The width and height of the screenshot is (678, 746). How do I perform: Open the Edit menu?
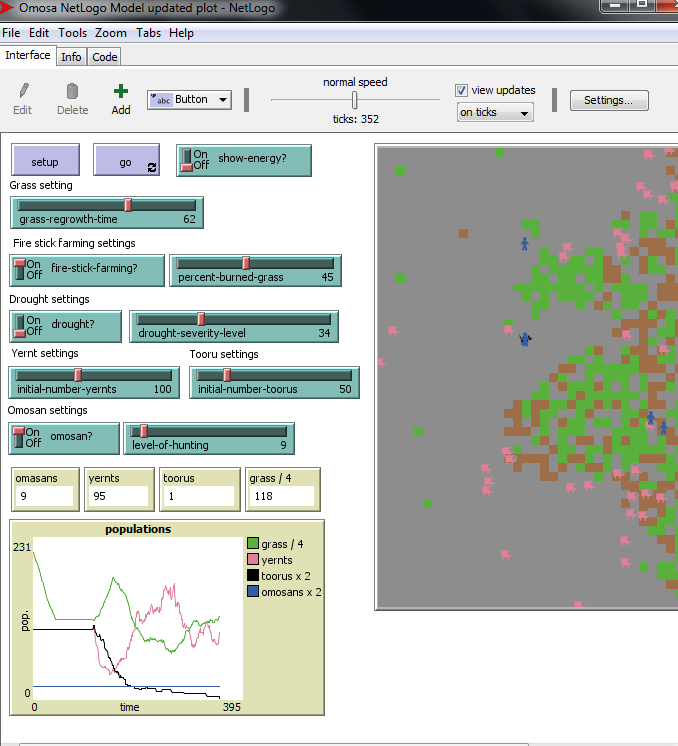coord(39,33)
